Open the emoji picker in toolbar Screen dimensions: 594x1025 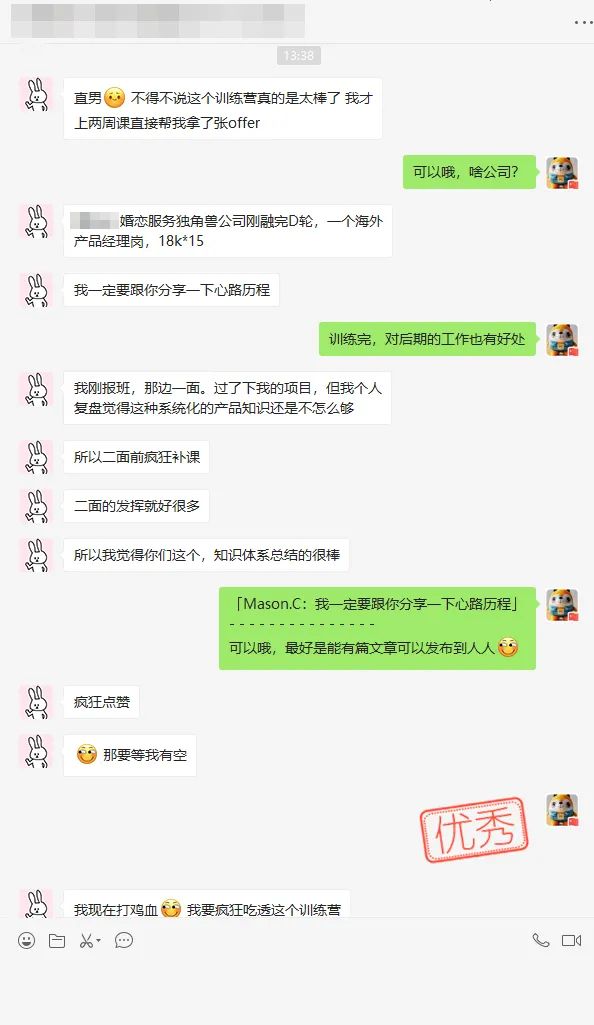[x=26, y=941]
